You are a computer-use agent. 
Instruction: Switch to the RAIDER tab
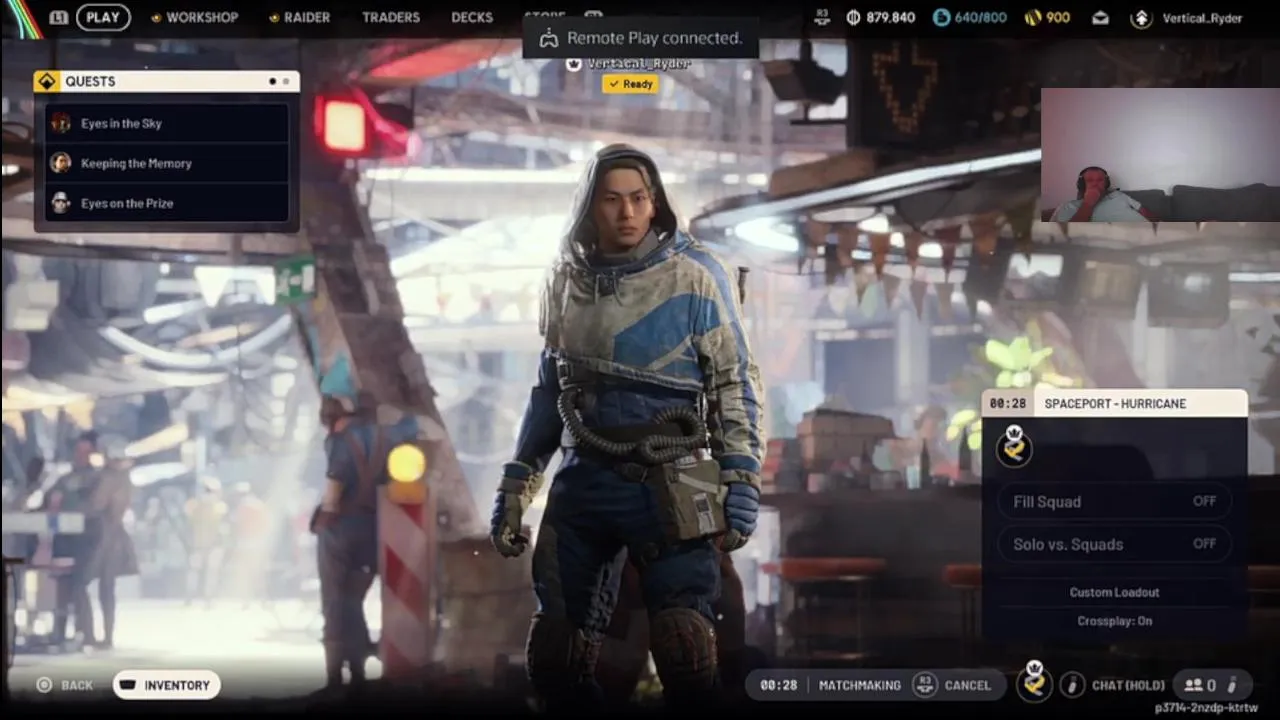(x=300, y=17)
